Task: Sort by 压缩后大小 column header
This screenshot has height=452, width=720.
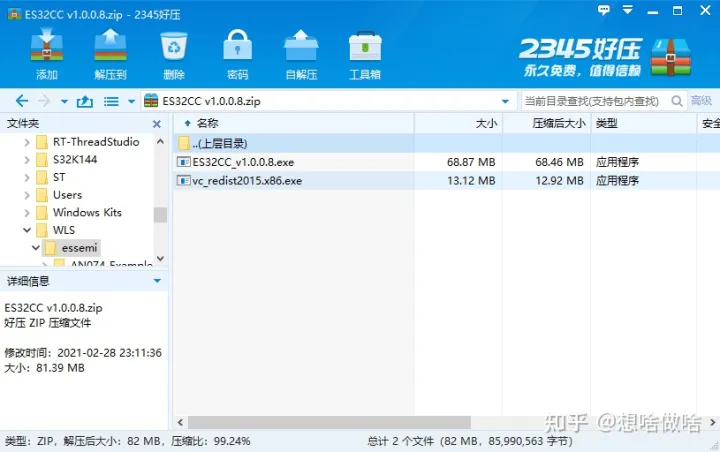Action: tap(546, 123)
